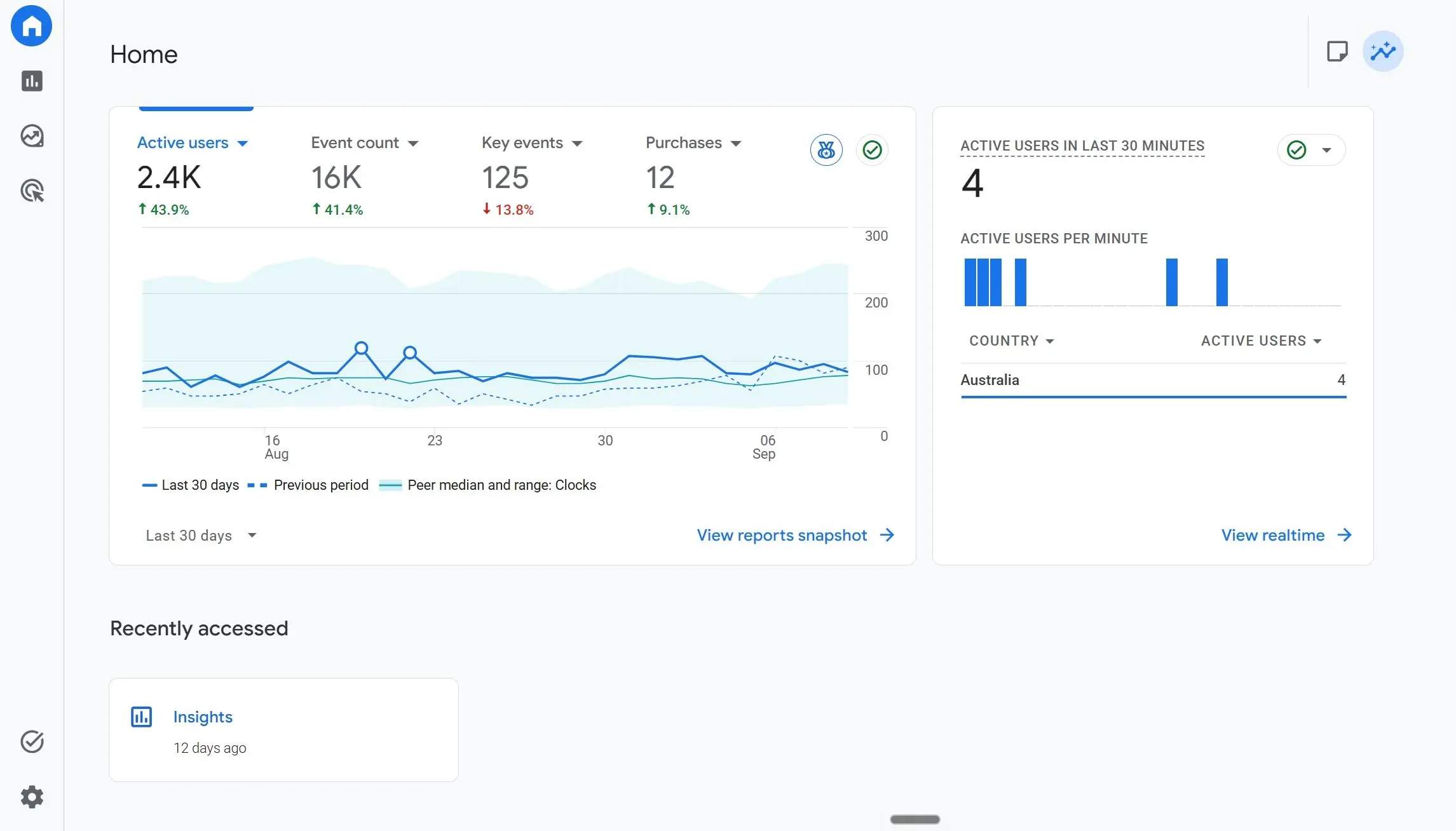The height and width of the screenshot is (831, 1456).
Task: Click the second highlighted data point circle on chart
Action: [x=411, y=353]
